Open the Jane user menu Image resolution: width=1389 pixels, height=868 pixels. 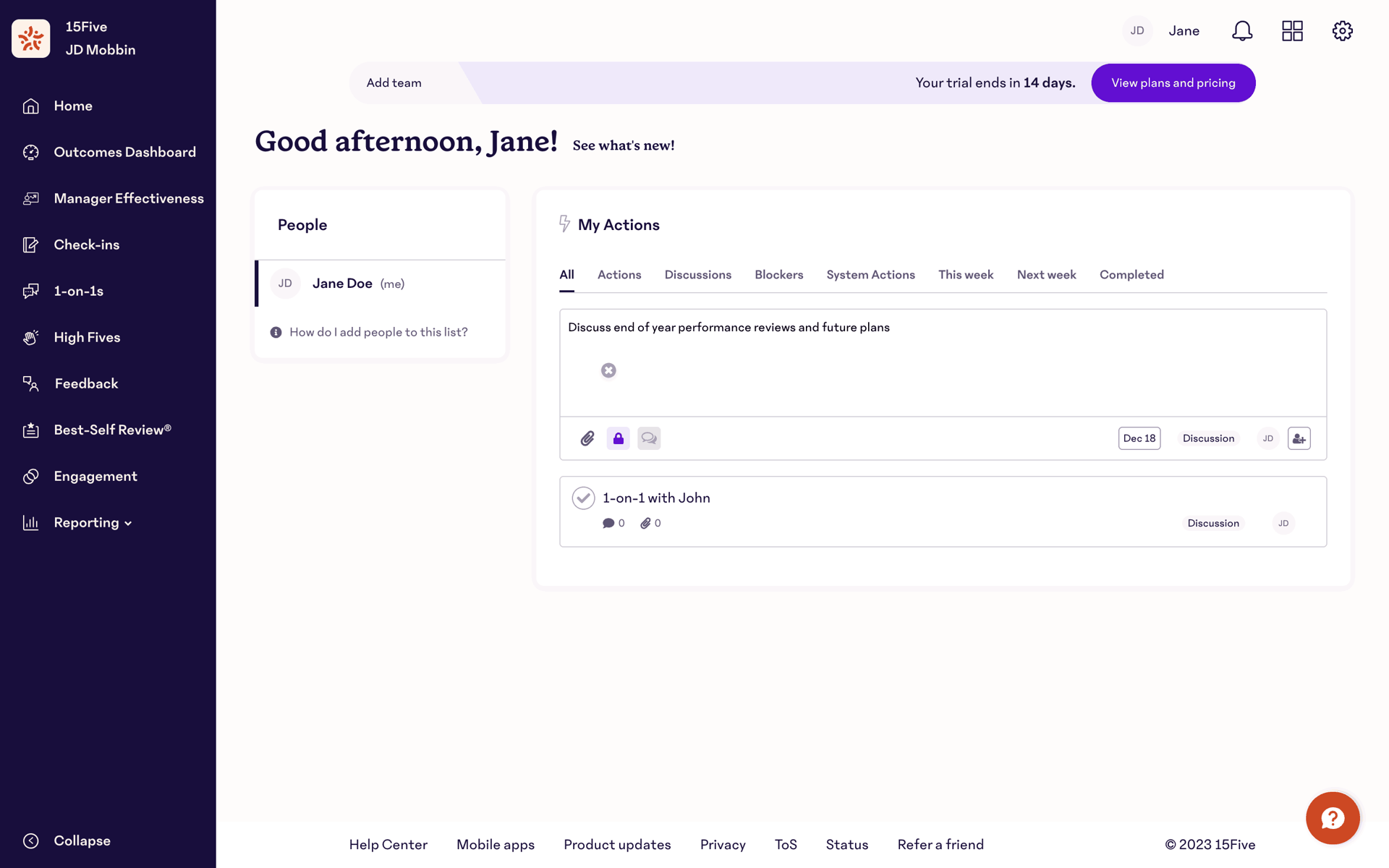point(1184,30)
